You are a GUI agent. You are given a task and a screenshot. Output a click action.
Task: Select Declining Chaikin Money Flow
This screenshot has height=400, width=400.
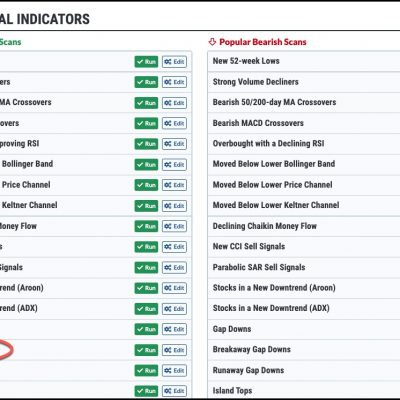coord(265,226)
